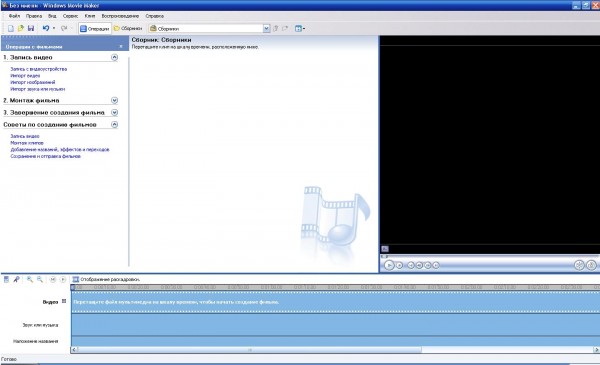Image resolution: width=600 pixels, height=365 pixels.
Task: Open the Undo history dropdown arrow
Action: tap(54, 28)
